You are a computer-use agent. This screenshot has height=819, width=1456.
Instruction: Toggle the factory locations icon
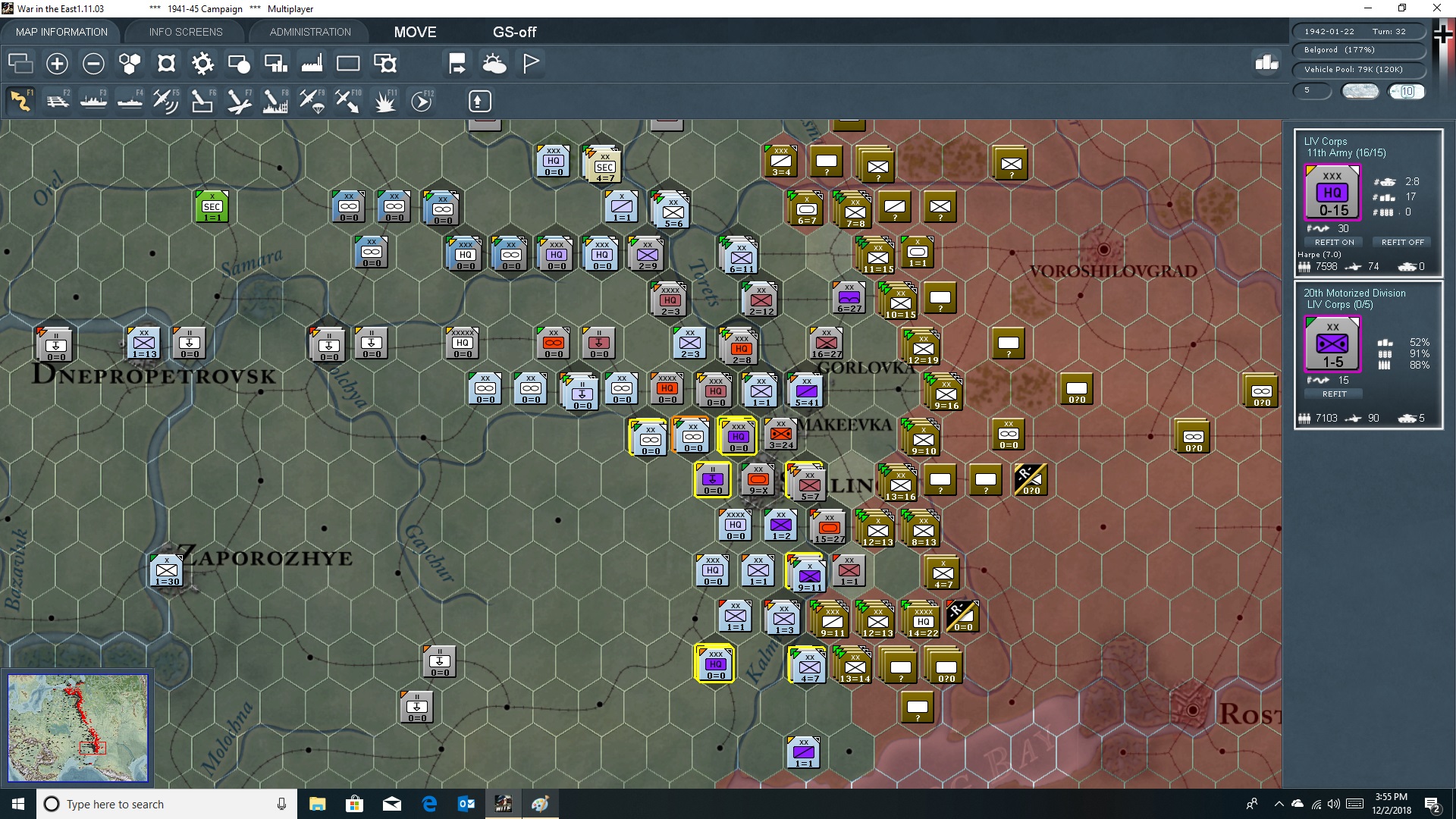click(312, 64)
